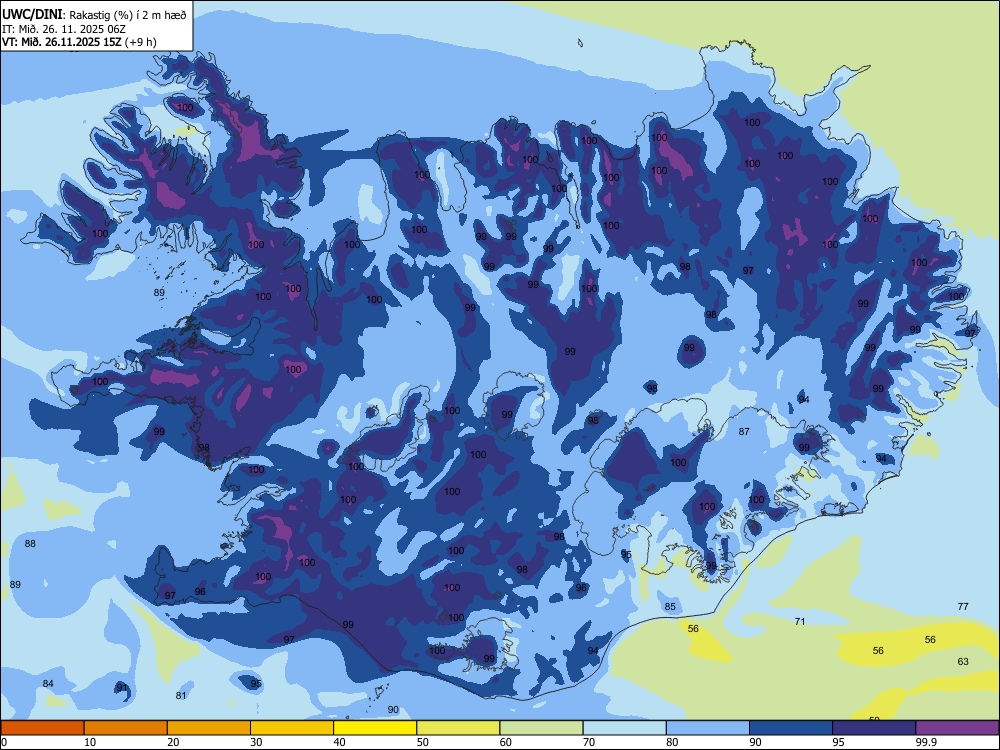
Task: Click the map humidity value '90'
Action: coord(393,710)
